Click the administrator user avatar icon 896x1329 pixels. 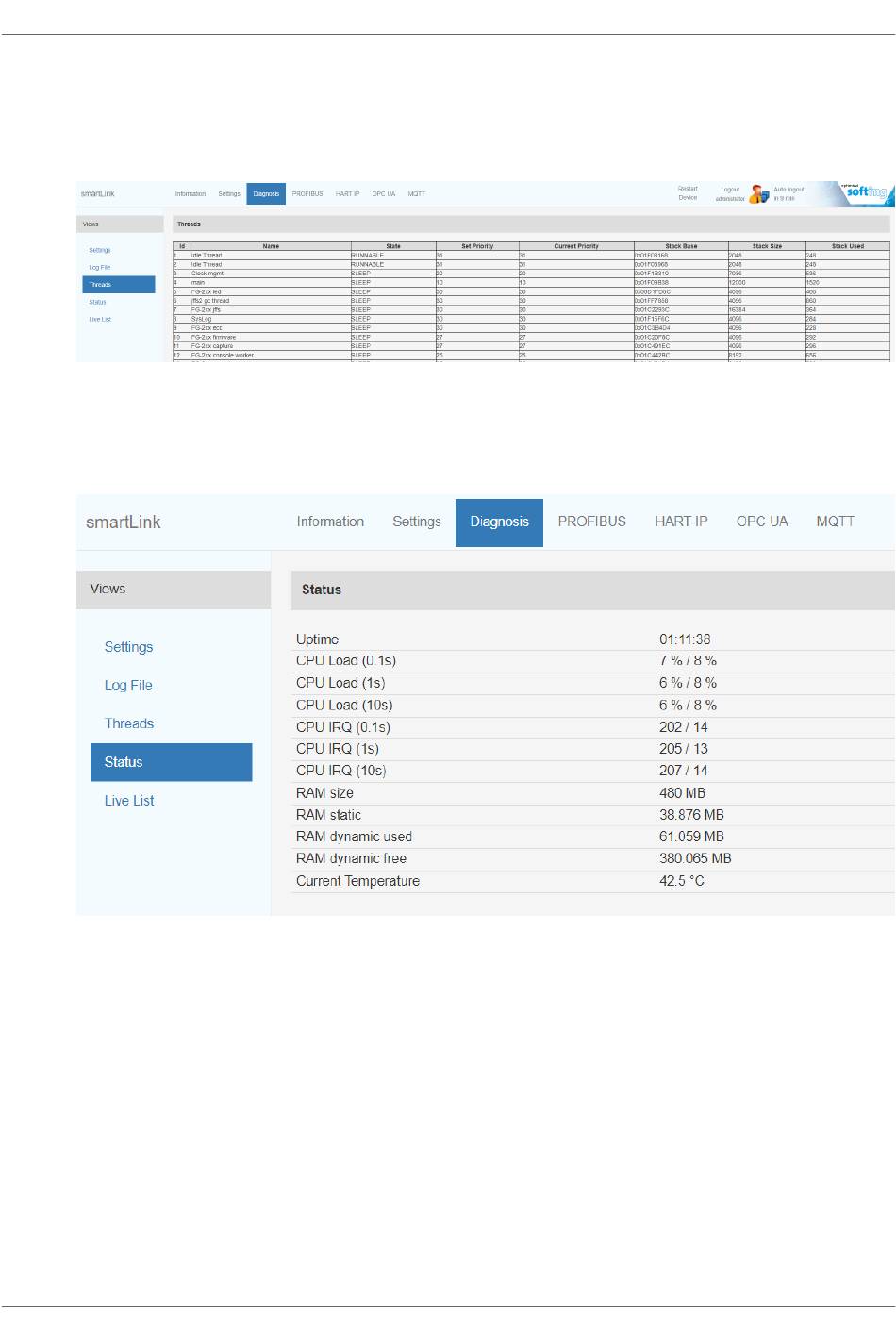pyautogui.click(x=759, y=194)
